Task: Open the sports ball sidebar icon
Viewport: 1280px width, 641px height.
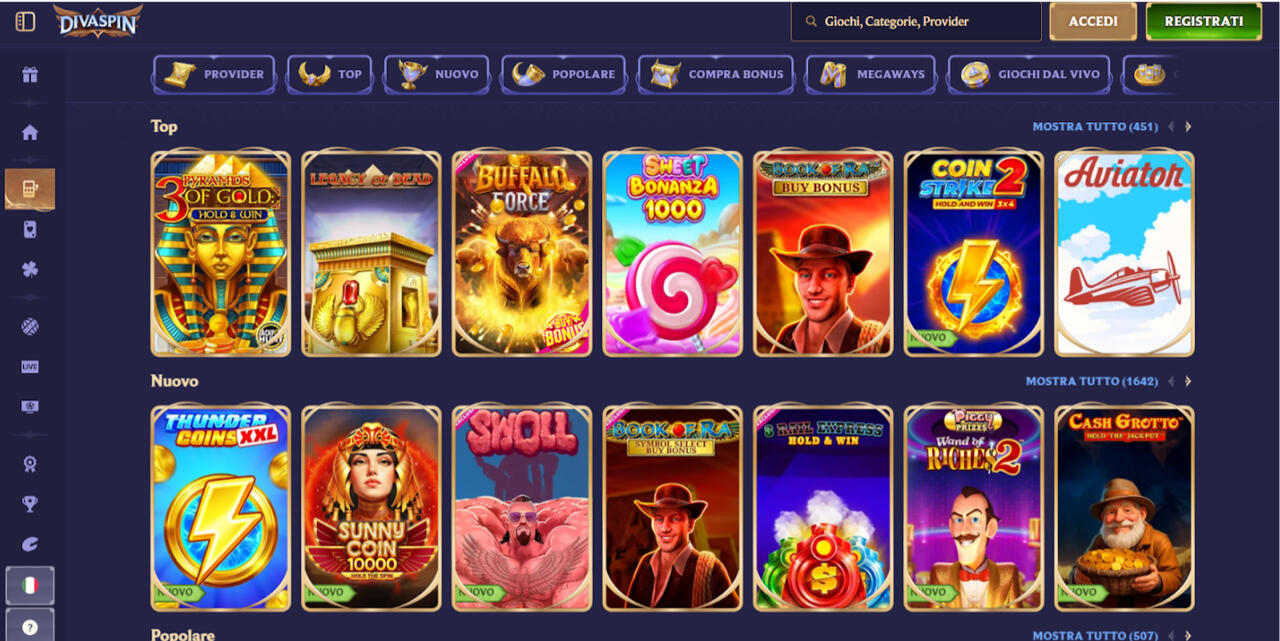Action: tap(30, 326)
